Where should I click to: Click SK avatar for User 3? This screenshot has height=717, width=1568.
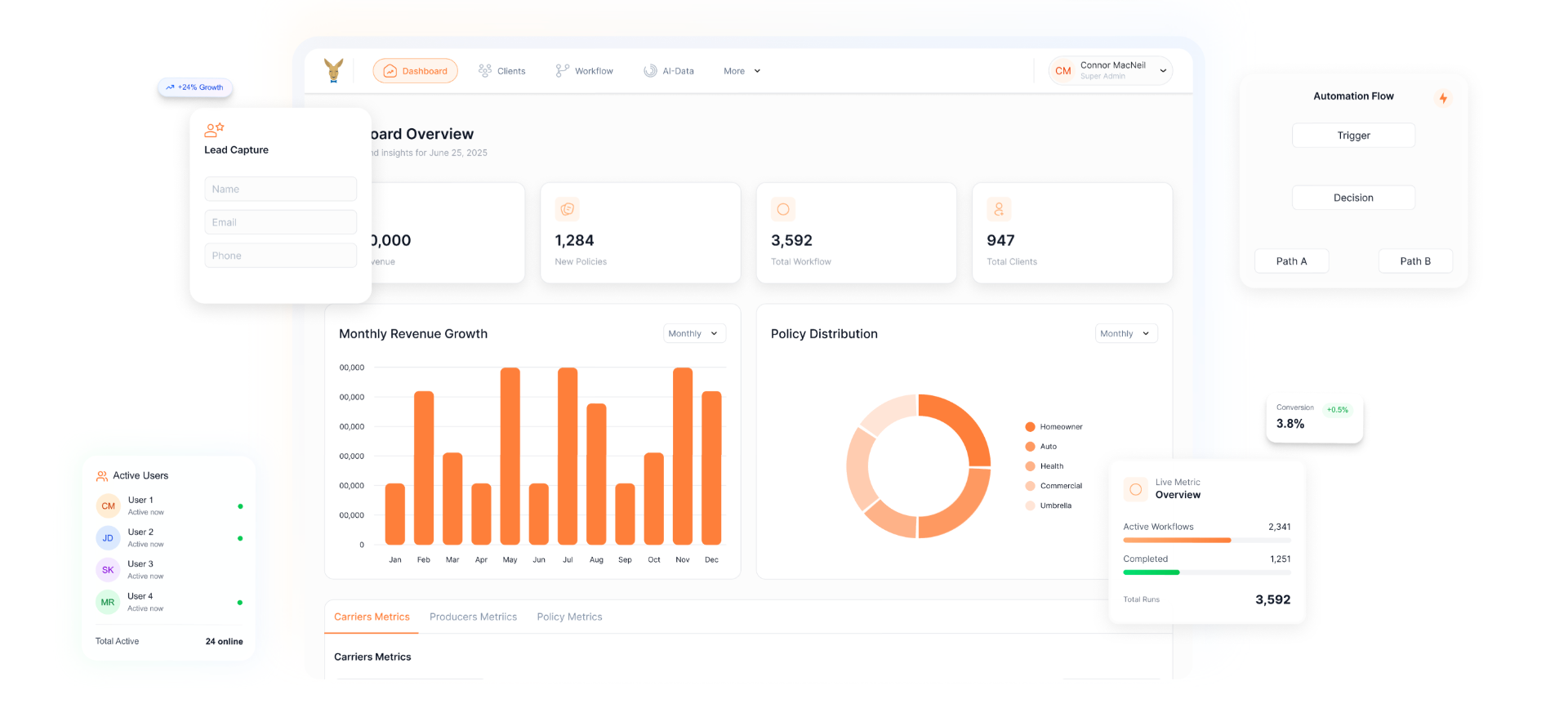(x=108, y=570)
